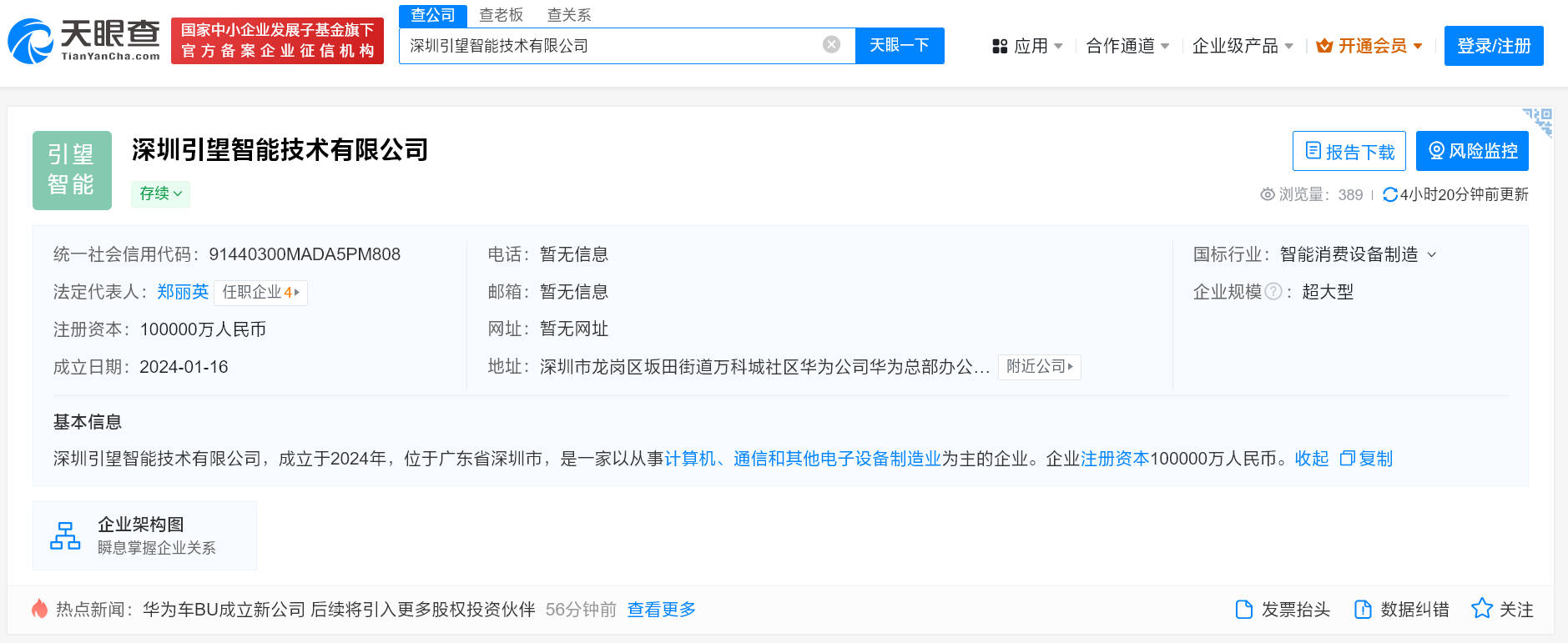Screen dimensions: 1568x643
Task: Open the 计算机、通信和其他电子设备制造业 link
Action: tap(803, 459)
